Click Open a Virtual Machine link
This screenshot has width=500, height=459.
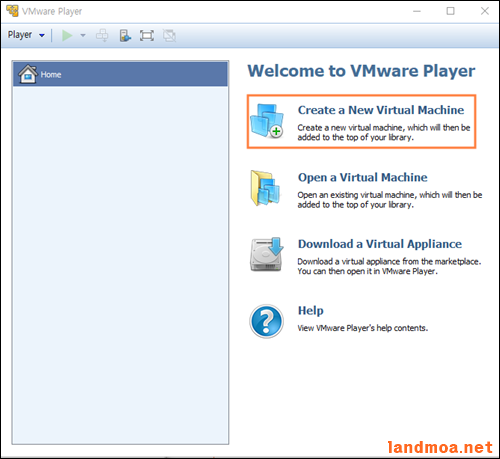(x=362, y=177)
